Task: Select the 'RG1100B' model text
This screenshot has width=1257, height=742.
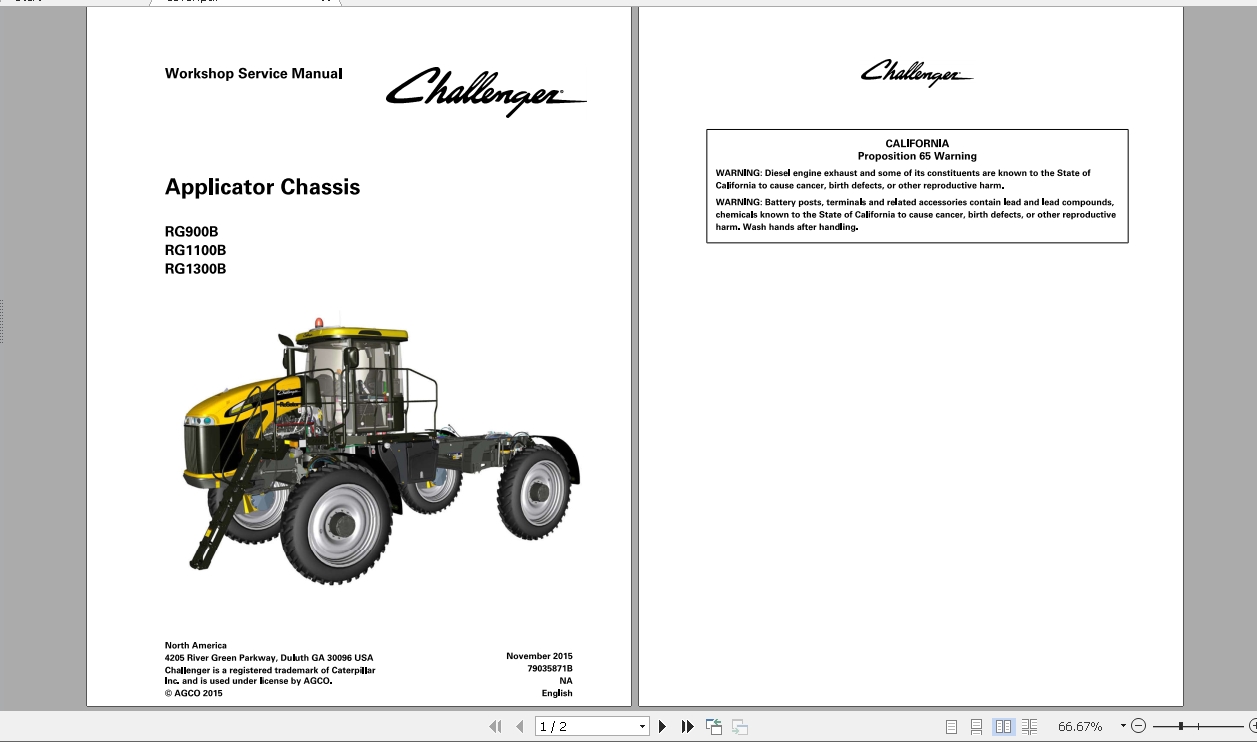Action: [195, 250]
